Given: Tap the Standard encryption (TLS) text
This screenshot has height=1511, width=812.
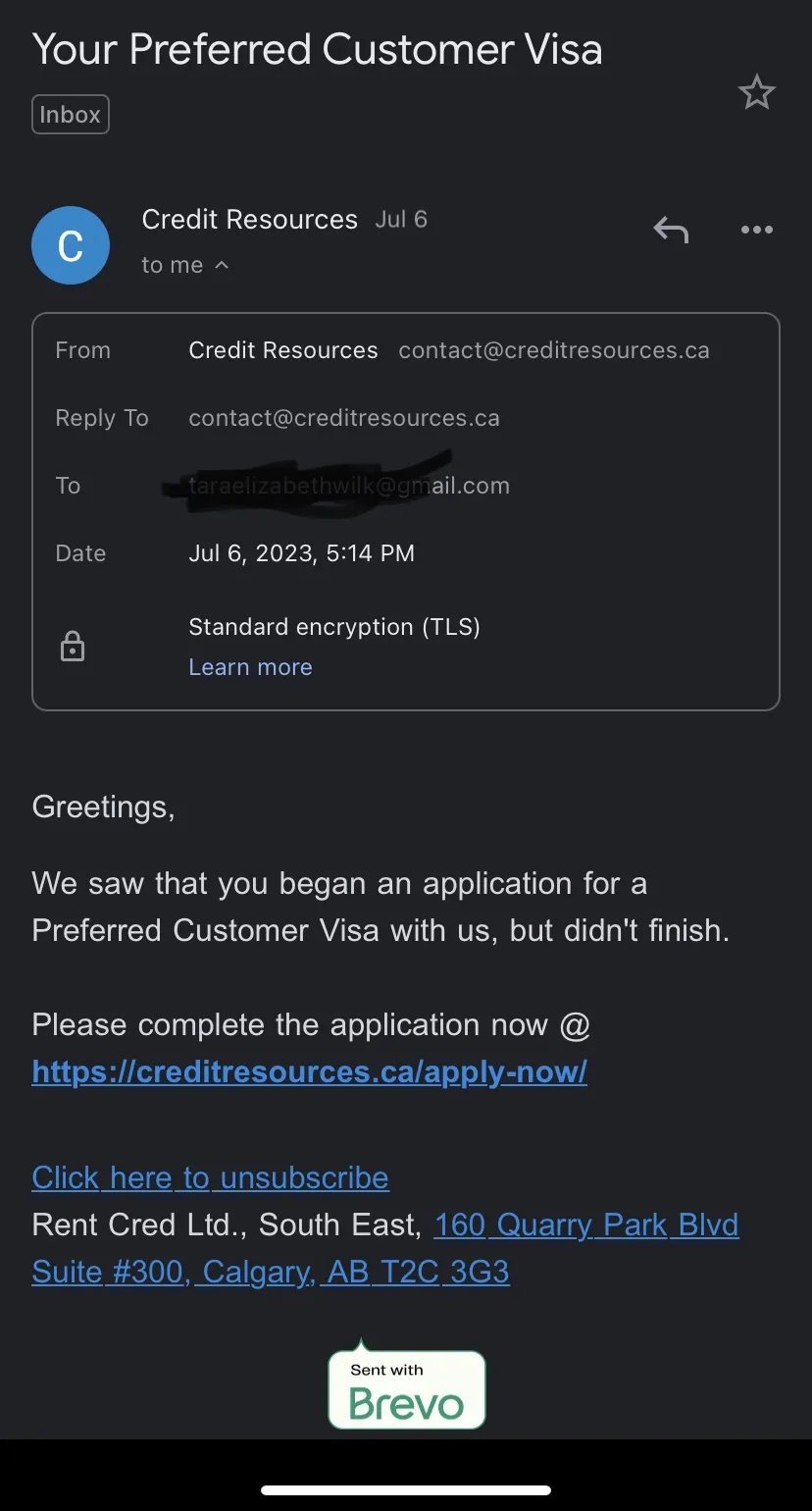Looking at the screenshot, I should pyautogui.click(x=334, y=627).
